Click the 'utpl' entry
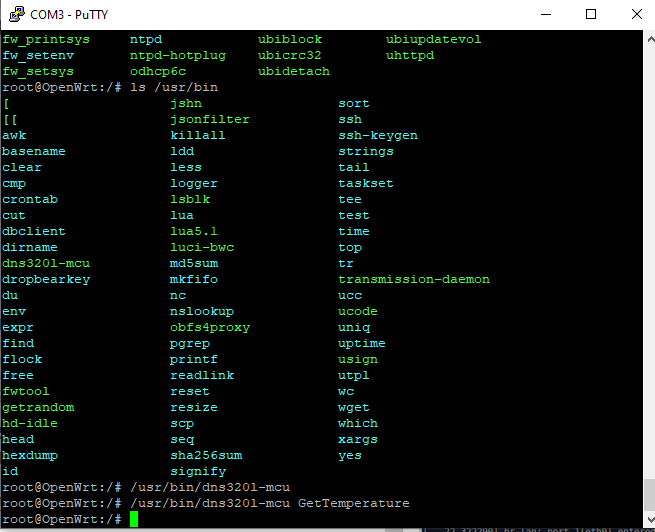This screenshot has height=532, width=655. tap(353, 375)
